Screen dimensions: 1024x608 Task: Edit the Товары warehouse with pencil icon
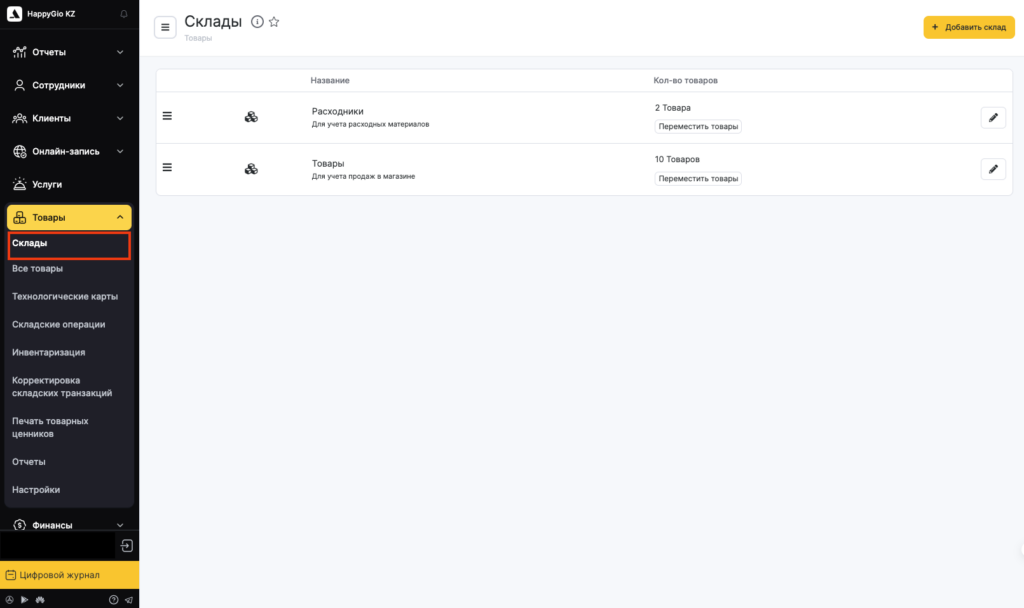click(x=992, y=169)
